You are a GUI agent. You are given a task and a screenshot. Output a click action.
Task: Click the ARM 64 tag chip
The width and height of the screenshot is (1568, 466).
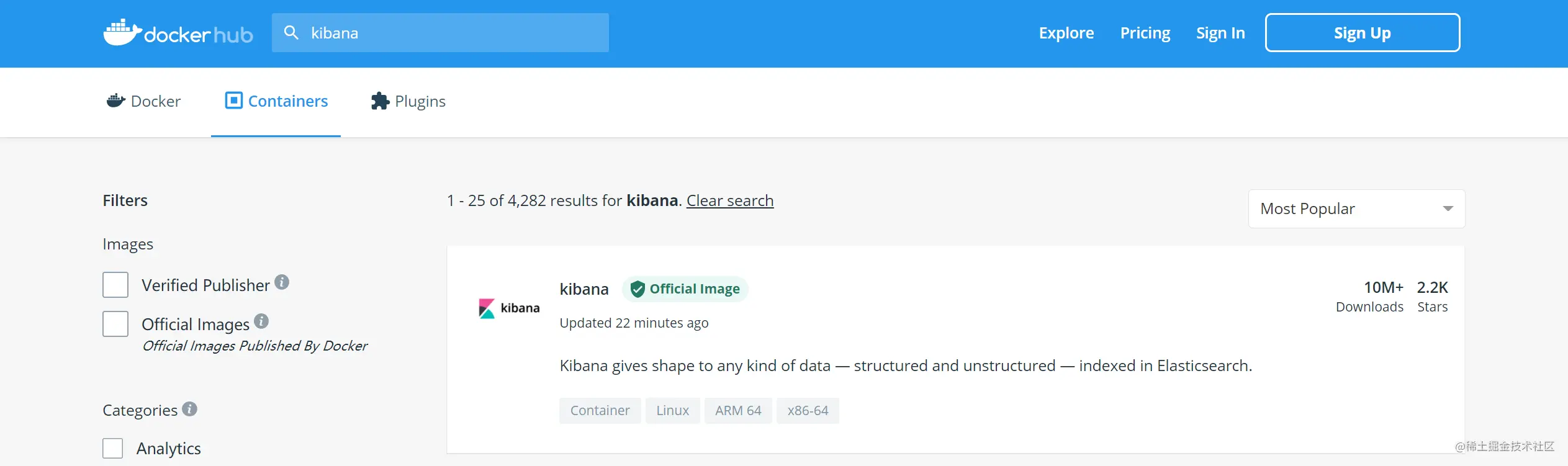(738, 411)
